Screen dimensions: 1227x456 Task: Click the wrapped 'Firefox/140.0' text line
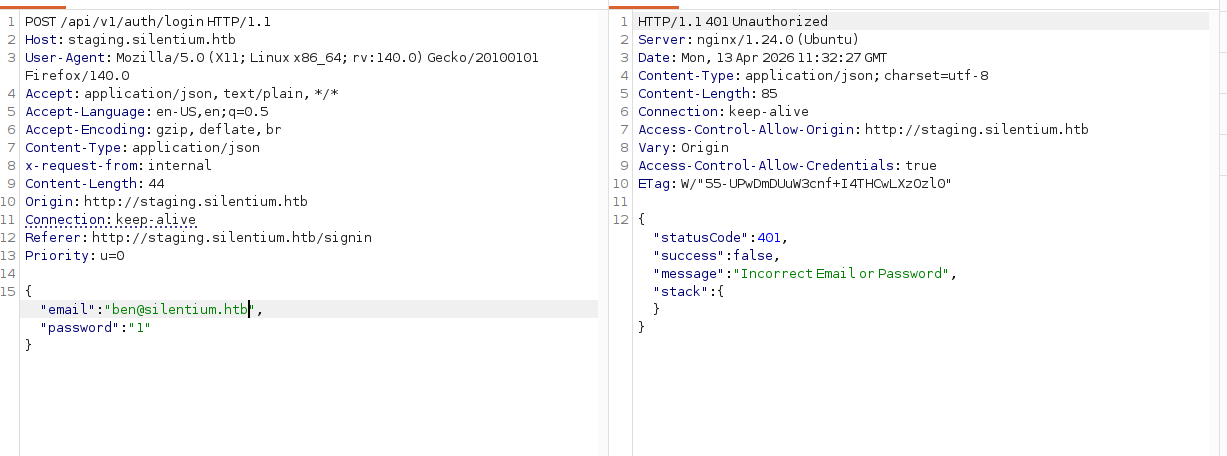[77, 75]
